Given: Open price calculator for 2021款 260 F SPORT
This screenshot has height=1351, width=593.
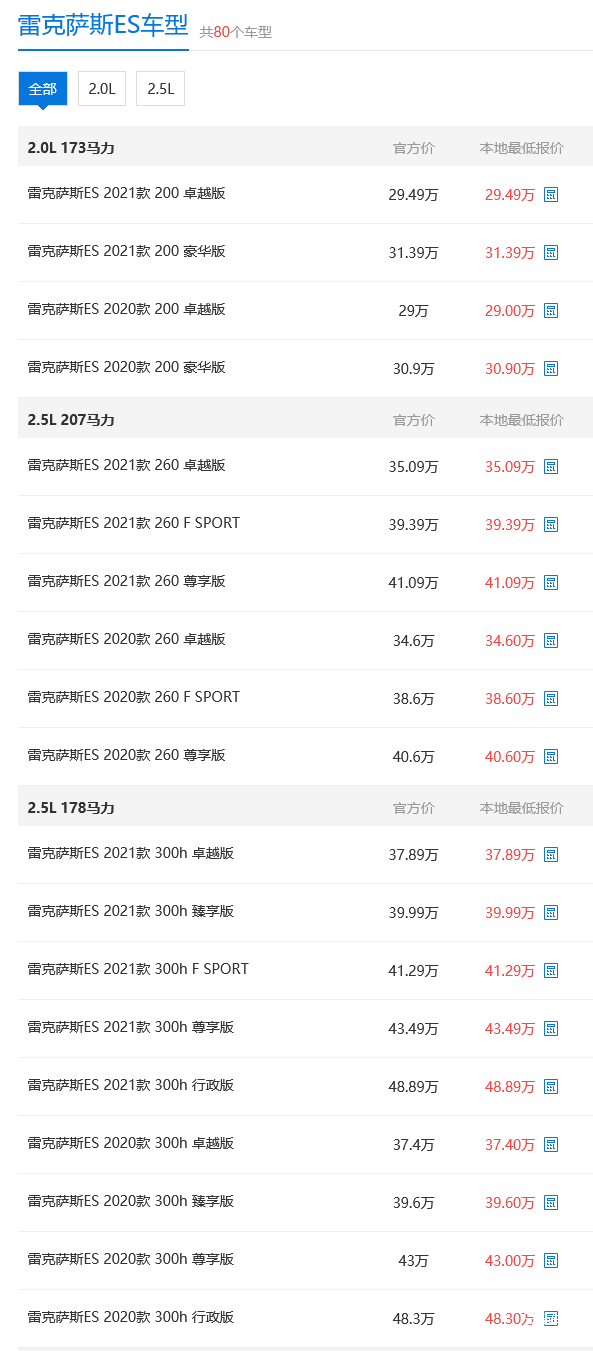Looking at the screenshot, I should click(551, 524).
